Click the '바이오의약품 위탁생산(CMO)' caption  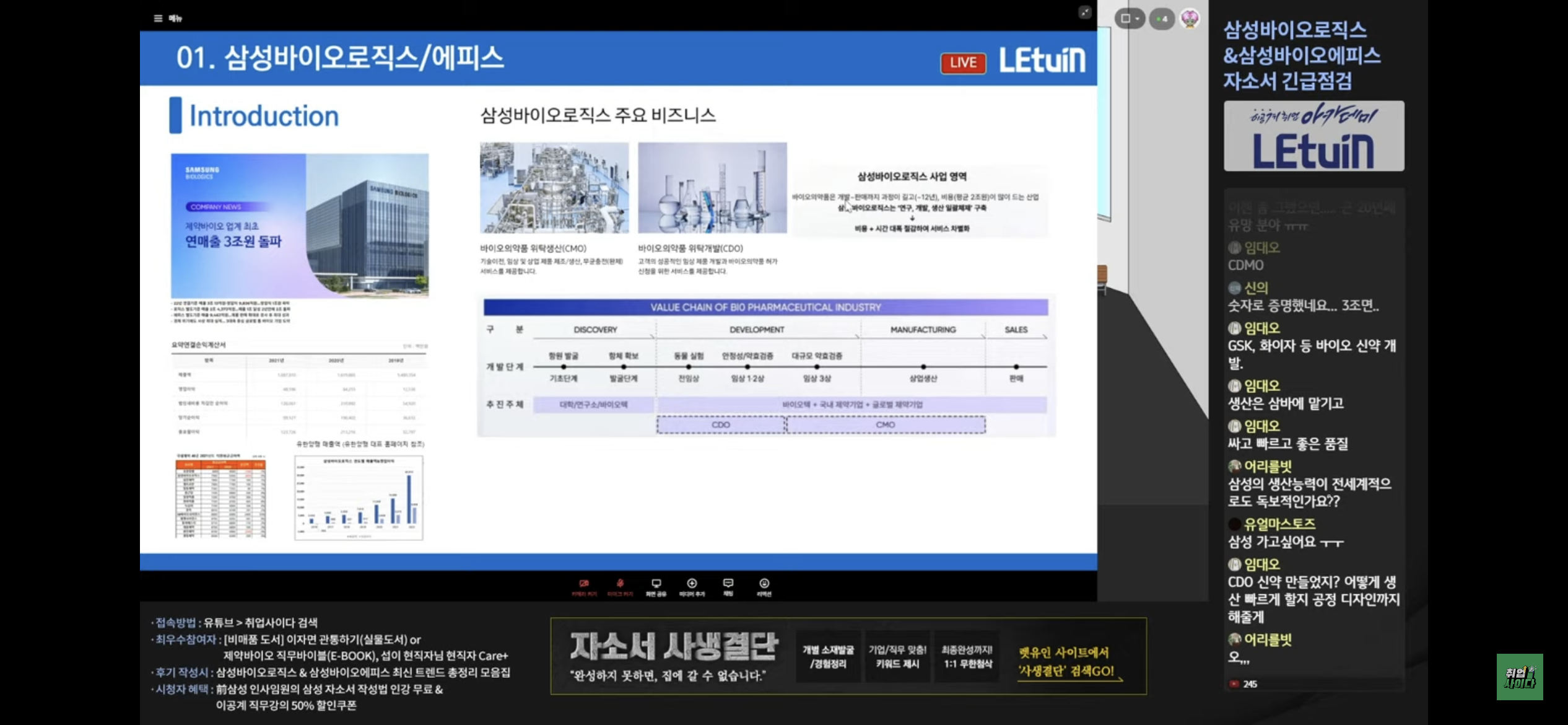point(533,248)
